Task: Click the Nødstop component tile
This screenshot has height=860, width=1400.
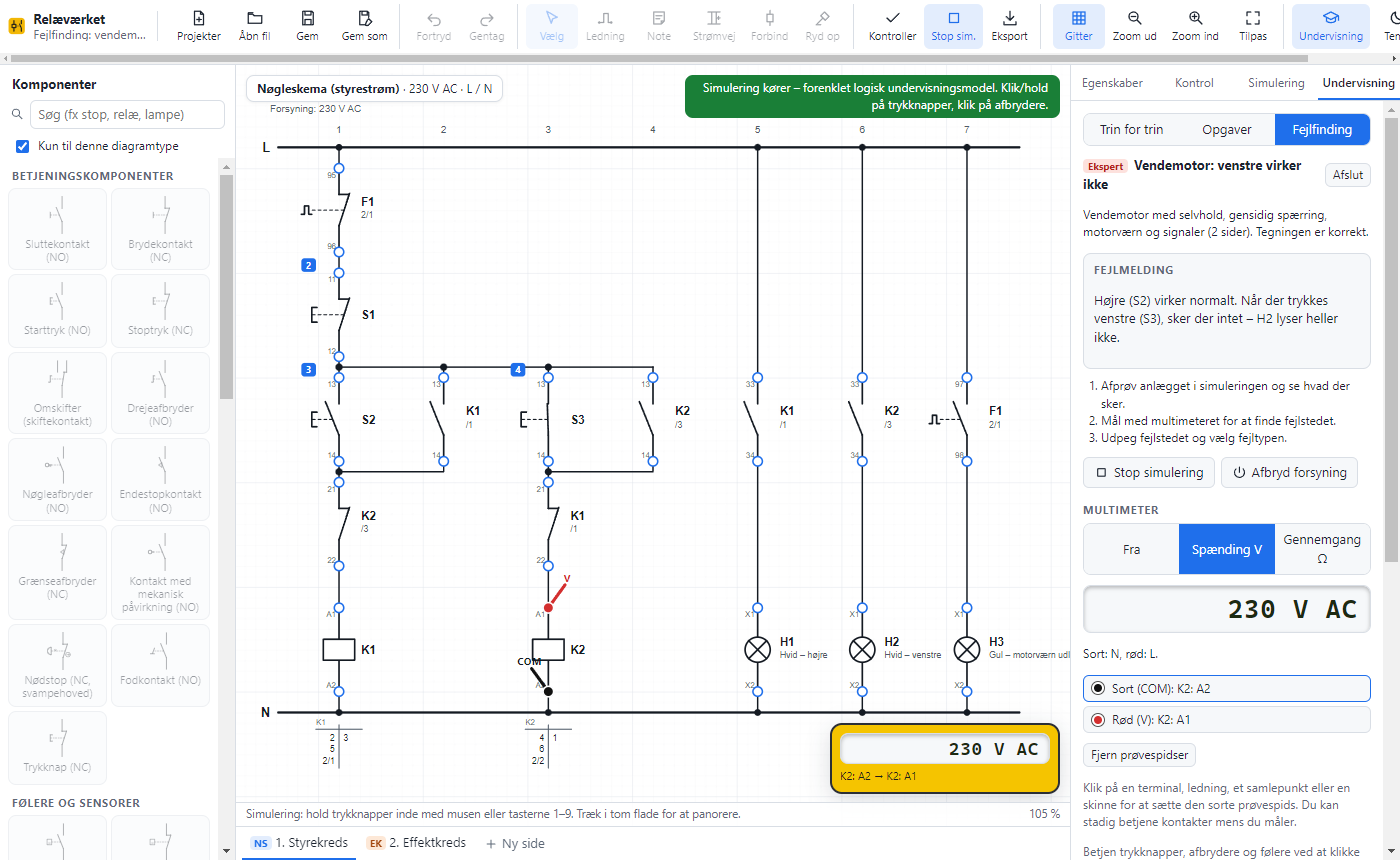Action: coord(57,665)
